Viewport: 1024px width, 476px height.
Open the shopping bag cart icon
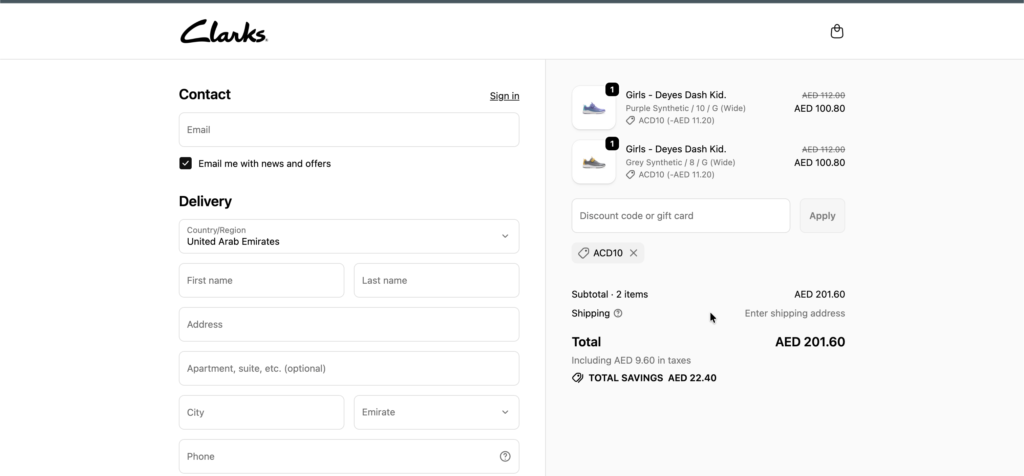tap(837, 31)
